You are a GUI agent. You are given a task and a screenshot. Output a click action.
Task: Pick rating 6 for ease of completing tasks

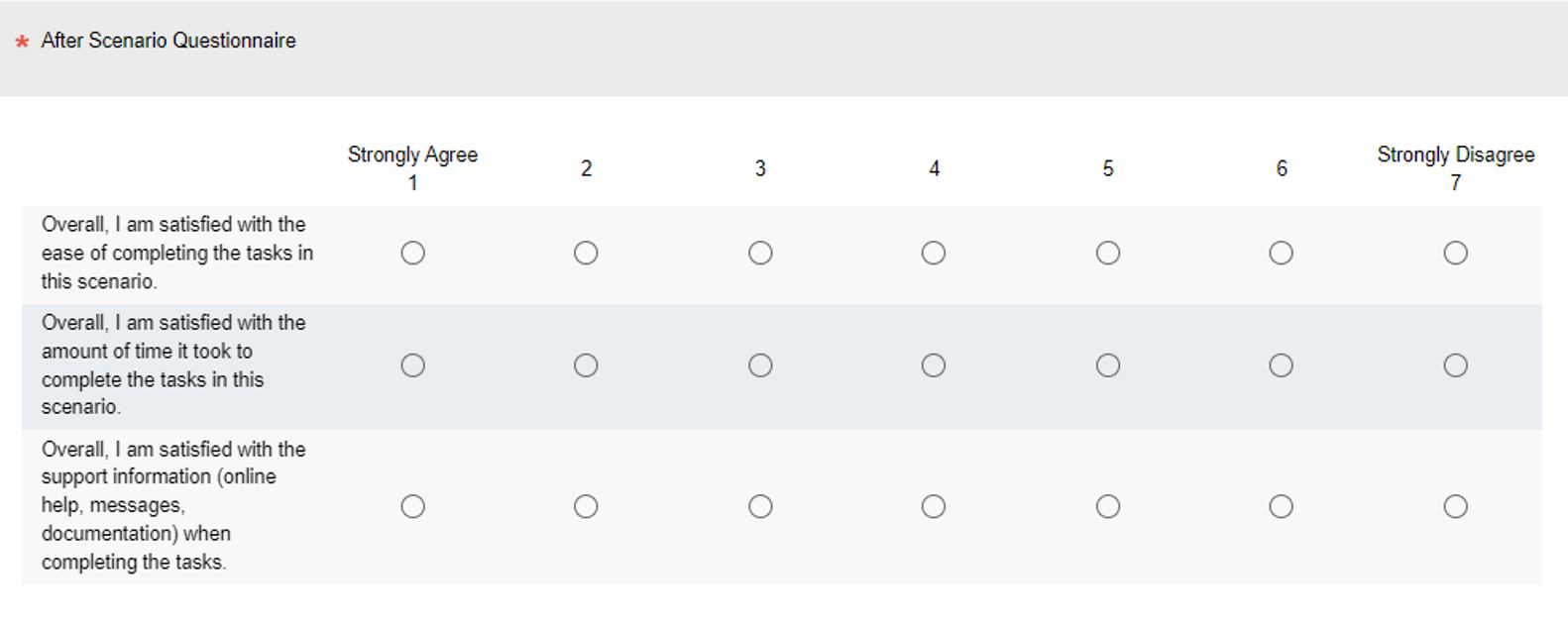click(x=1282, y=254)
